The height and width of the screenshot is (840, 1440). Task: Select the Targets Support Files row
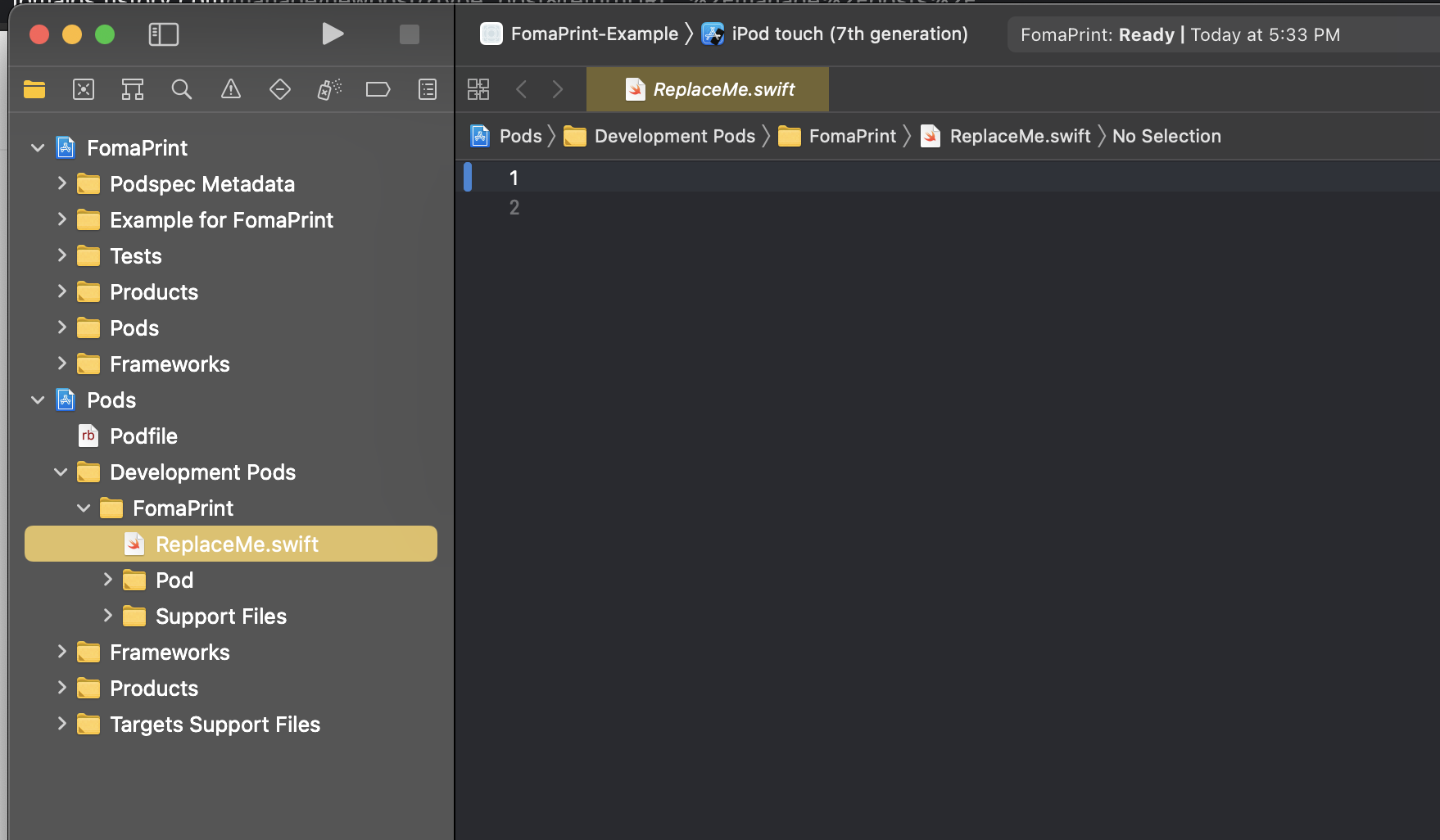[x=231, y=725]
